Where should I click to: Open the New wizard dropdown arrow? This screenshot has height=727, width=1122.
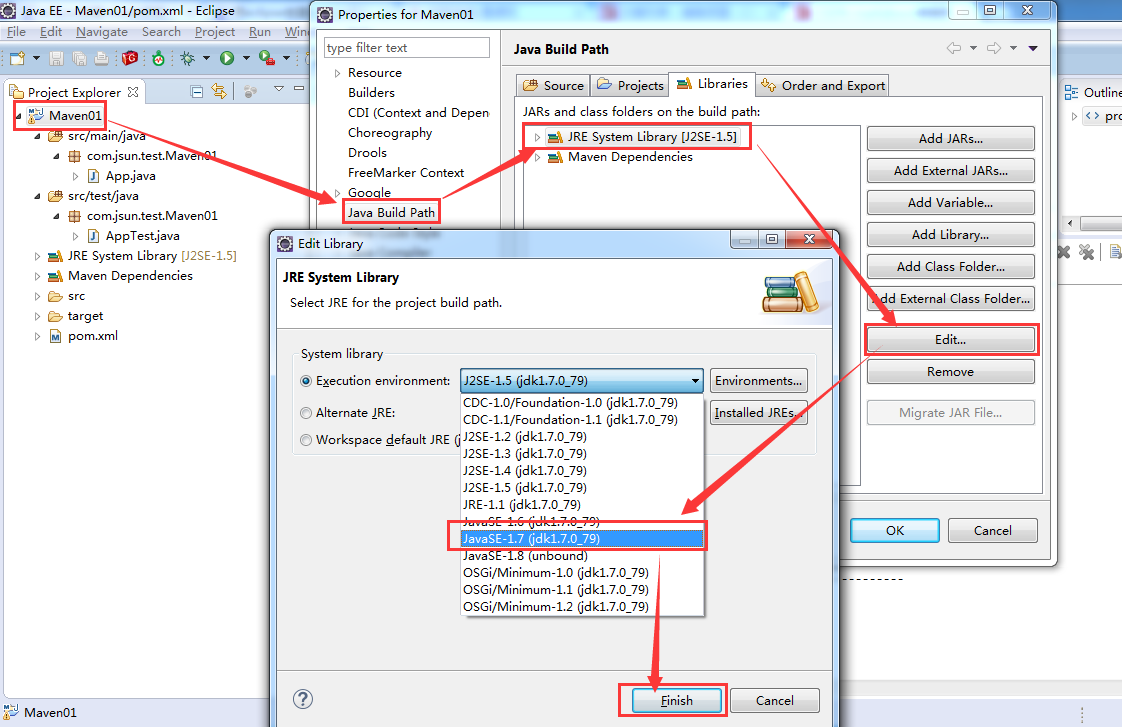pyautogui.click(x=36, y=59)
